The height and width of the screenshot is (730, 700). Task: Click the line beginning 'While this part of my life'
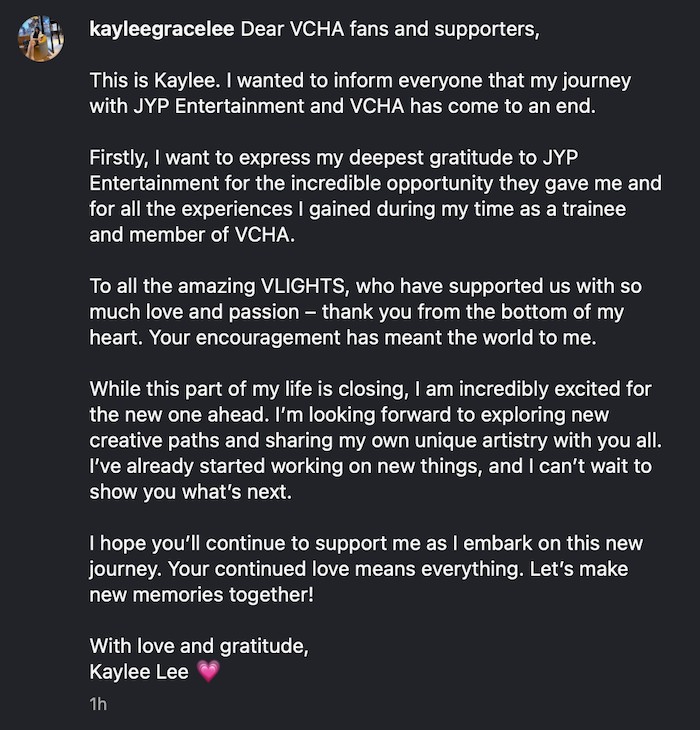[x=370, y=389]
